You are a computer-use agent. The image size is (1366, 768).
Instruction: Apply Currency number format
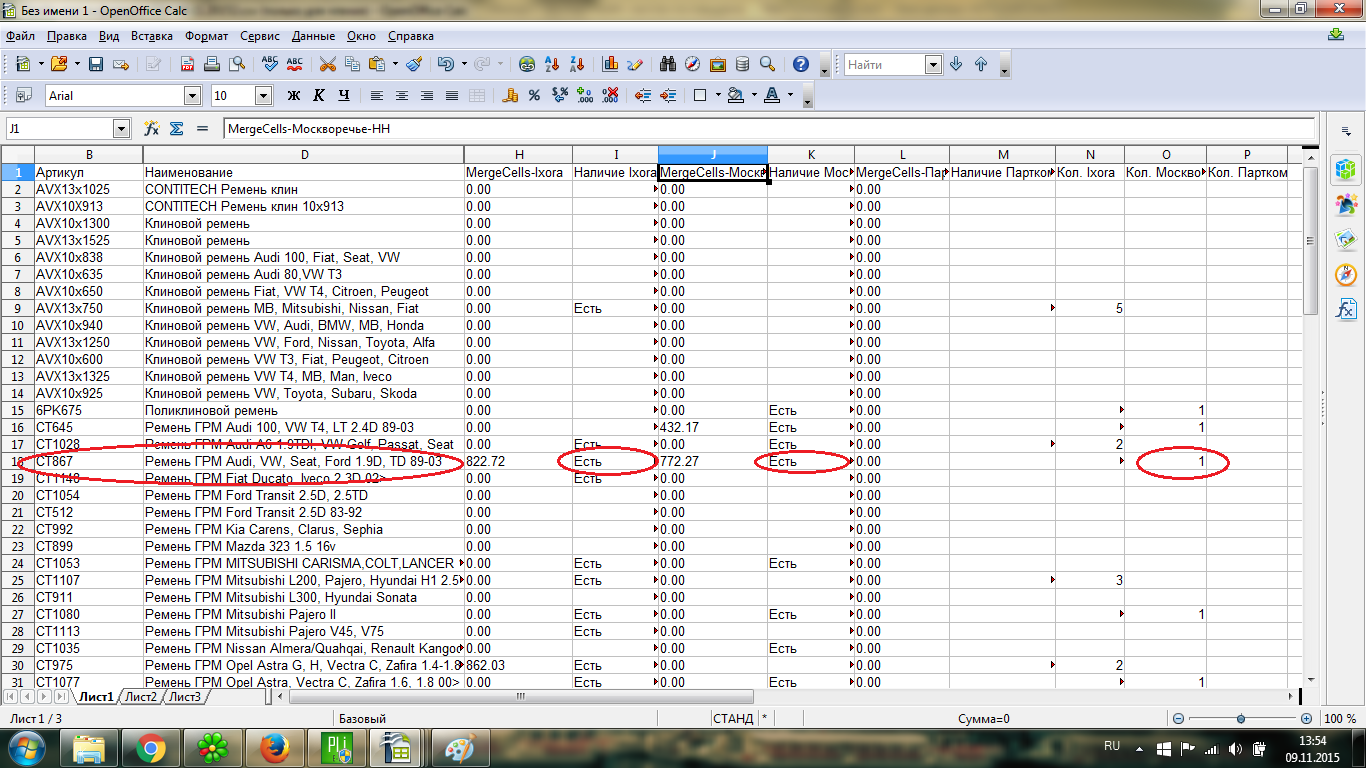pyautogui.click(x=510, y=95)
